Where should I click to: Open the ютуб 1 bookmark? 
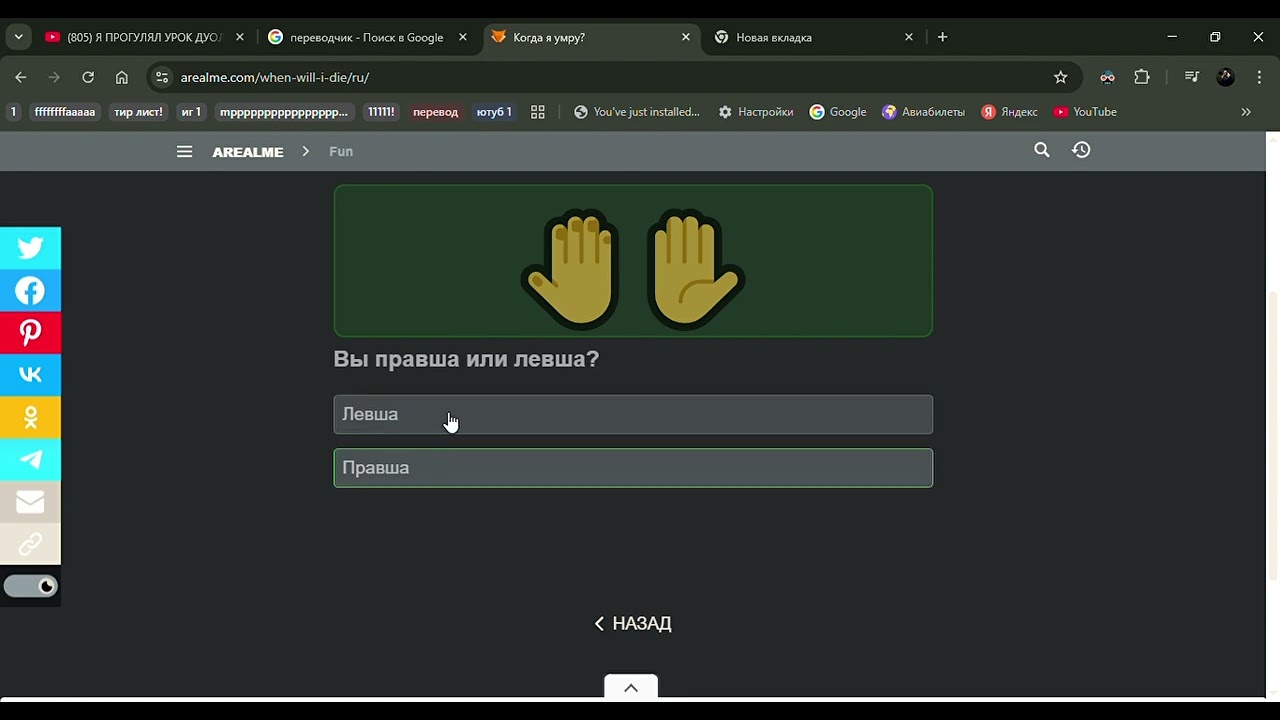click(x=494, y=112)
